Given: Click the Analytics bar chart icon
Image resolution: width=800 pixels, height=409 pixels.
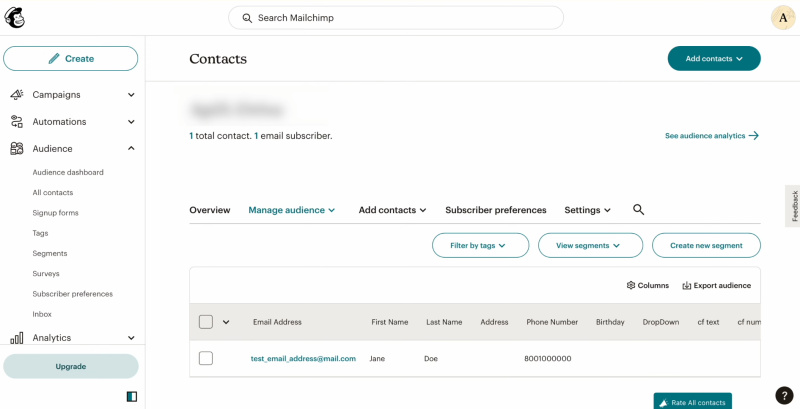Looking at the screenshot, I should click(17, 338).
